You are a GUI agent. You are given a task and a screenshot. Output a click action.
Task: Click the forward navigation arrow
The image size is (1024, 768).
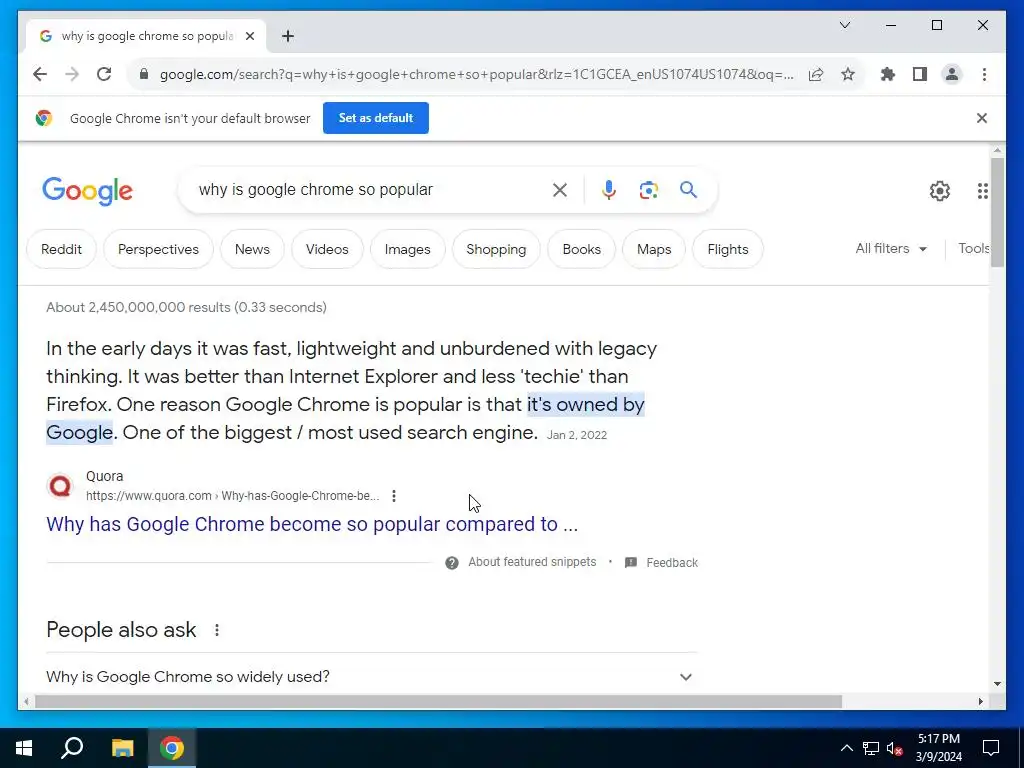pyautogui.click(x=72, y=74)
